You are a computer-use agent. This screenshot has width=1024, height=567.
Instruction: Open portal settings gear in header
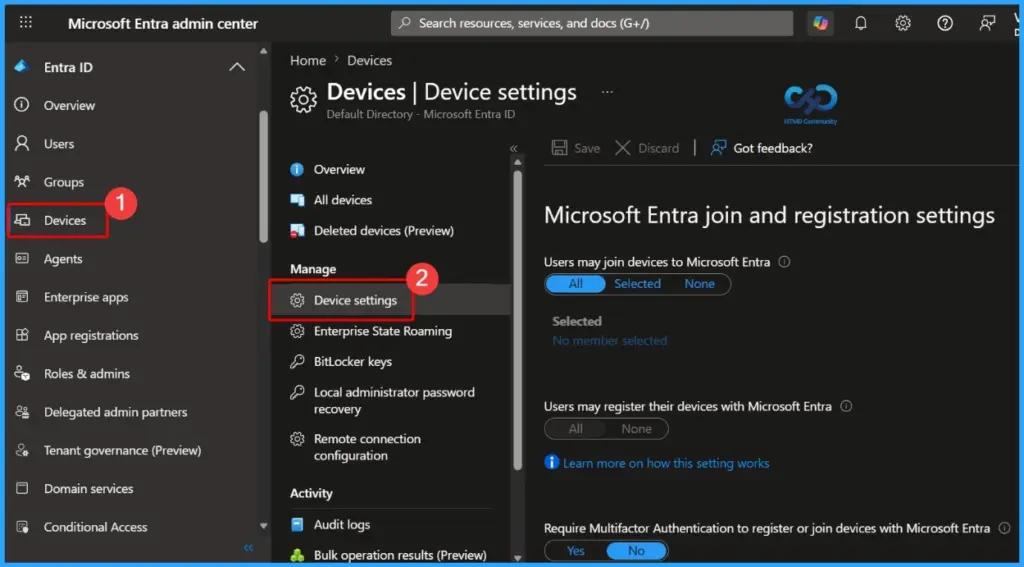click(x=903, y=24)
